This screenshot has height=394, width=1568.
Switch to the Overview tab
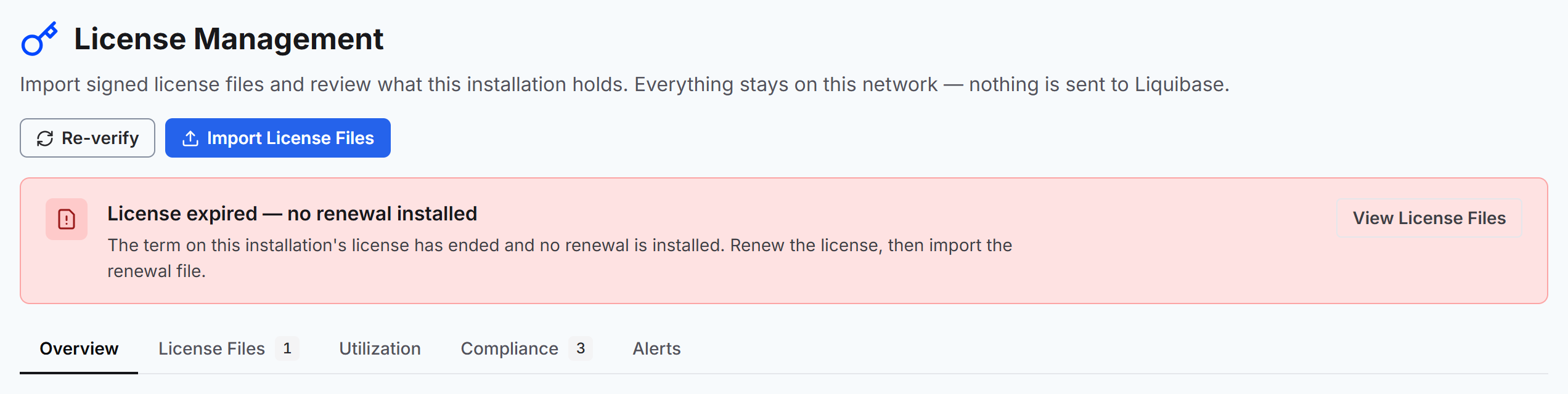(x=79, y=348)
